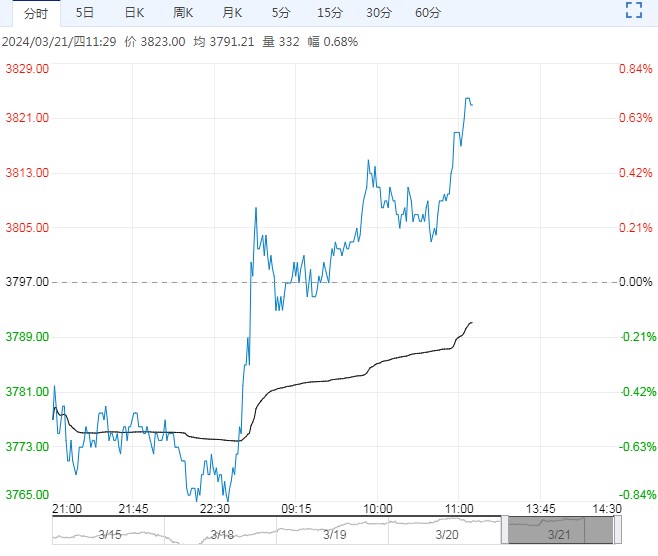Click the latest blue price point peak
Viewport: 658px width, 556px height.
[x=467, y=99]
